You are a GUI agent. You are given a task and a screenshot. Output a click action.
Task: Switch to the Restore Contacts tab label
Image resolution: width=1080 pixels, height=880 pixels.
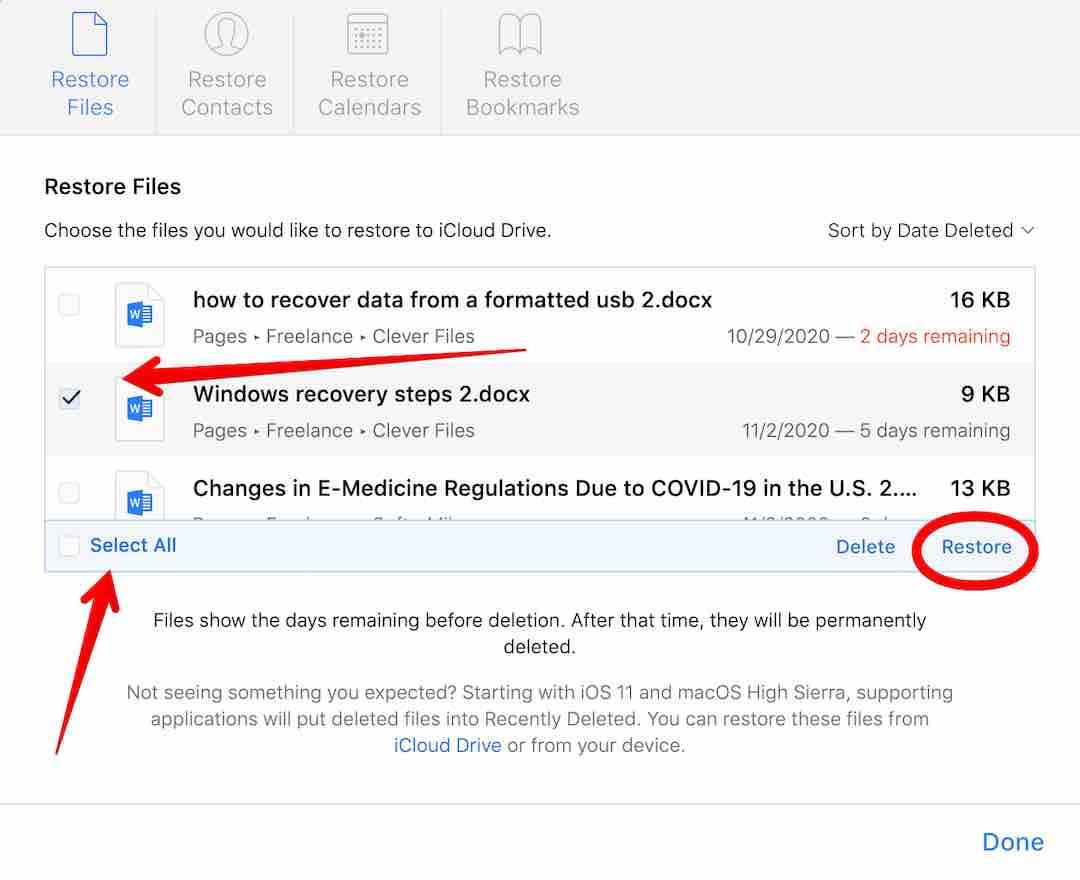pos(227,93)
